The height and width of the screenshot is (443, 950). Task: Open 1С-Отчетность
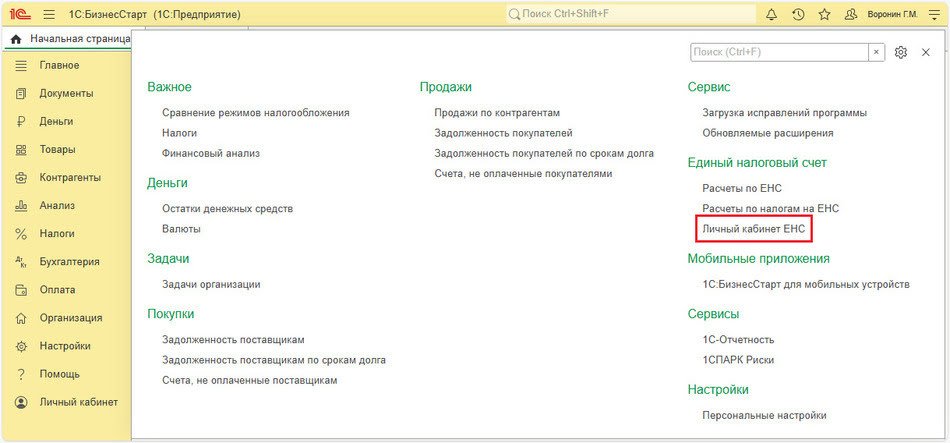click(x=738, y=339)
